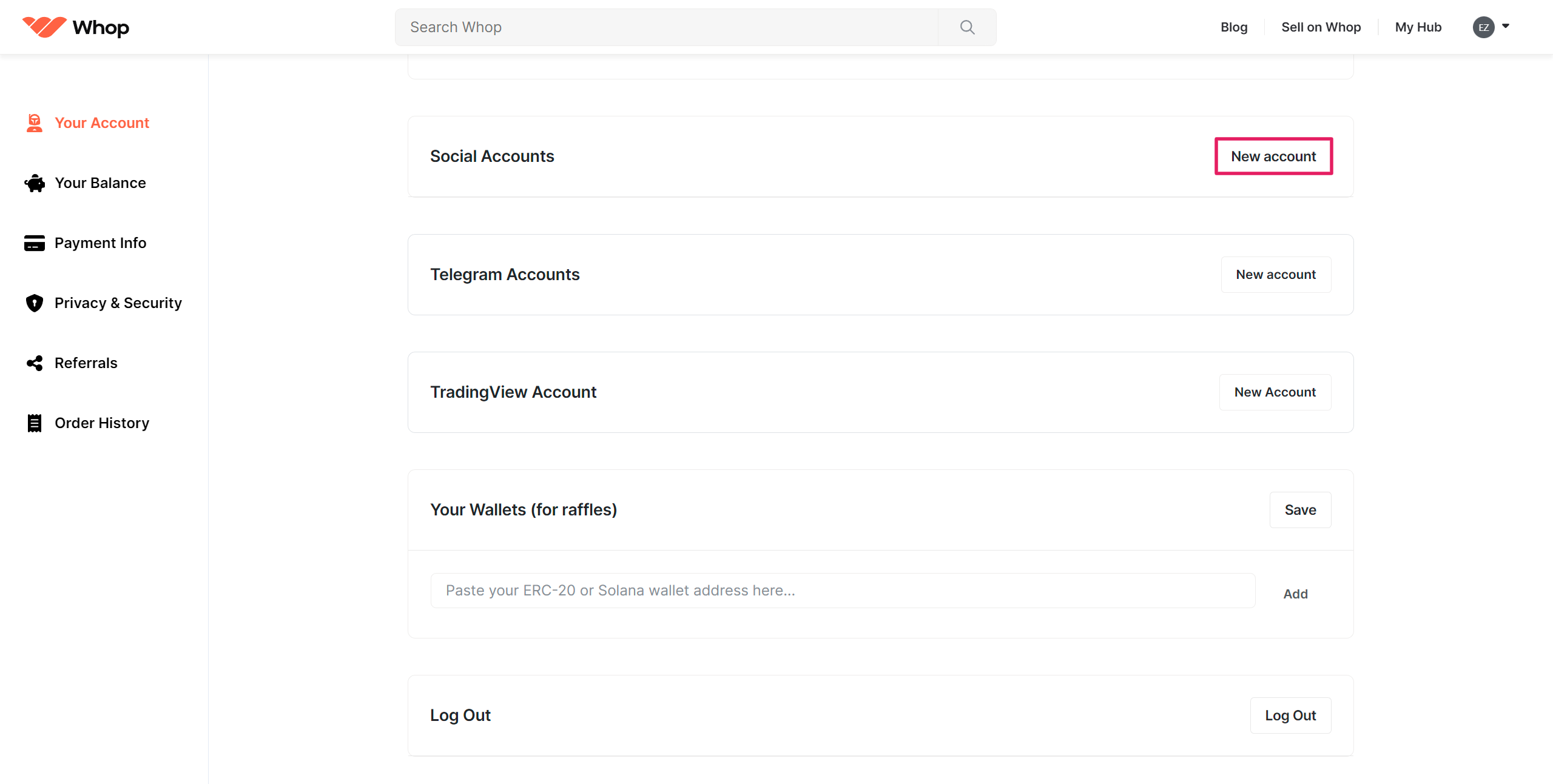Go to My Hub
This screenshot has height=784, width=1553.
click(x=1418, y=27)
